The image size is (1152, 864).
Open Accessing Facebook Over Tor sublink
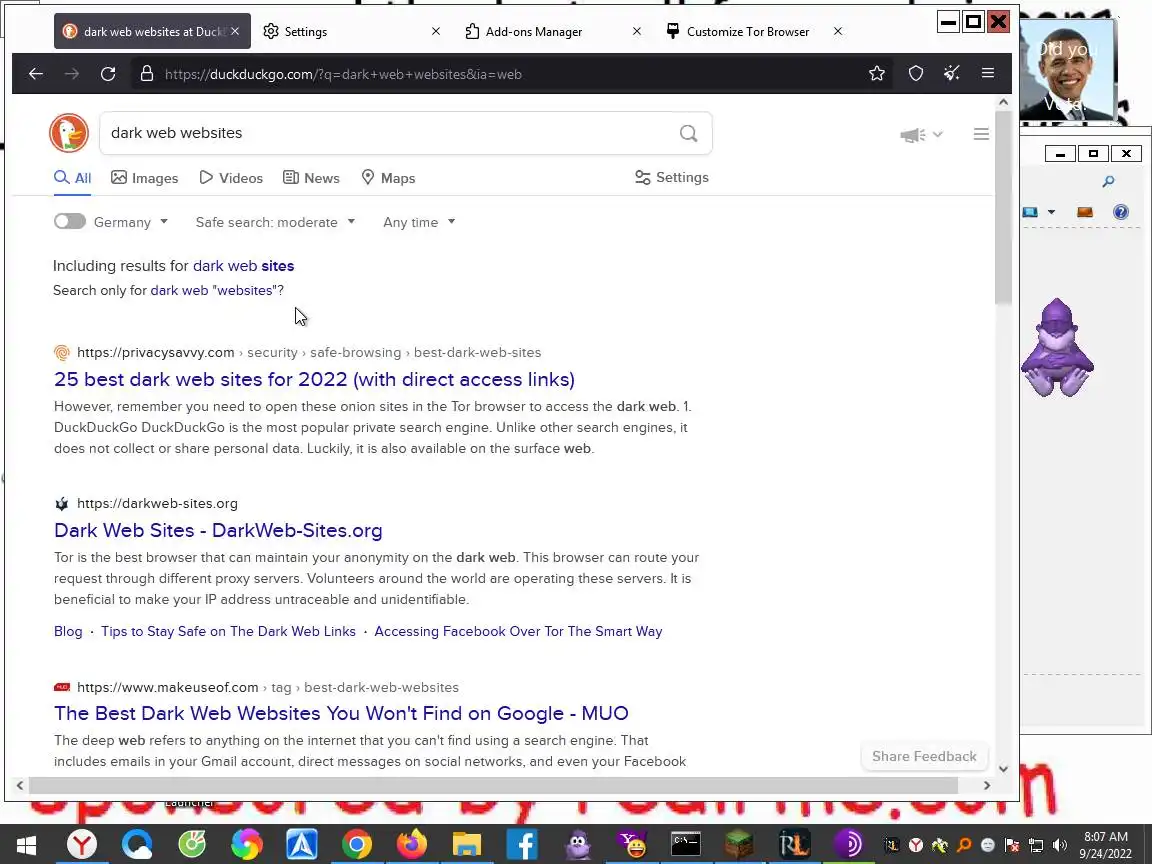518,631
